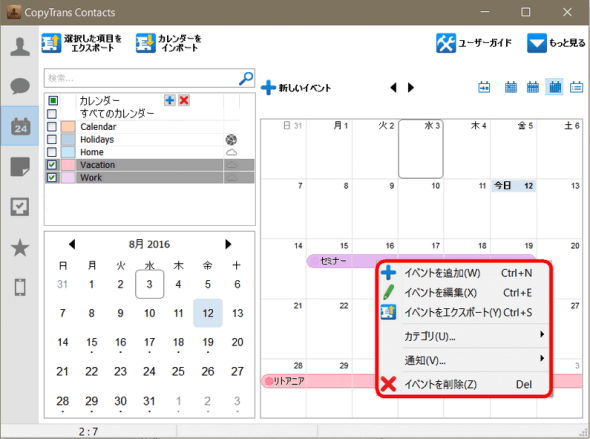Select 水 3 cell in main calendar

click(x=421, y=149)
